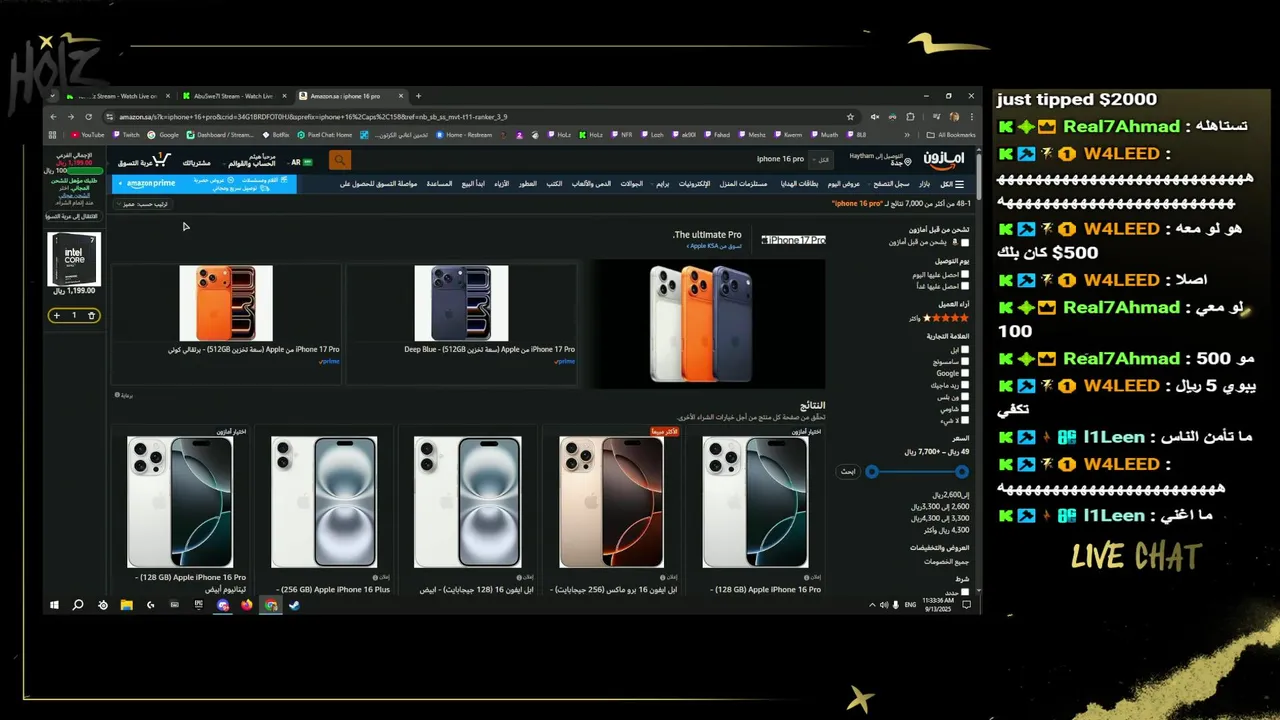Open Windows taskbar search

tap(78, 605)
